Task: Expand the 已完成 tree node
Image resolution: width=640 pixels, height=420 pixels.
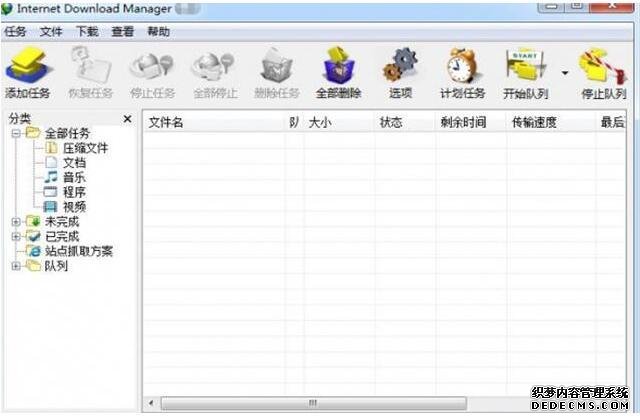Action: click(16, 237)
